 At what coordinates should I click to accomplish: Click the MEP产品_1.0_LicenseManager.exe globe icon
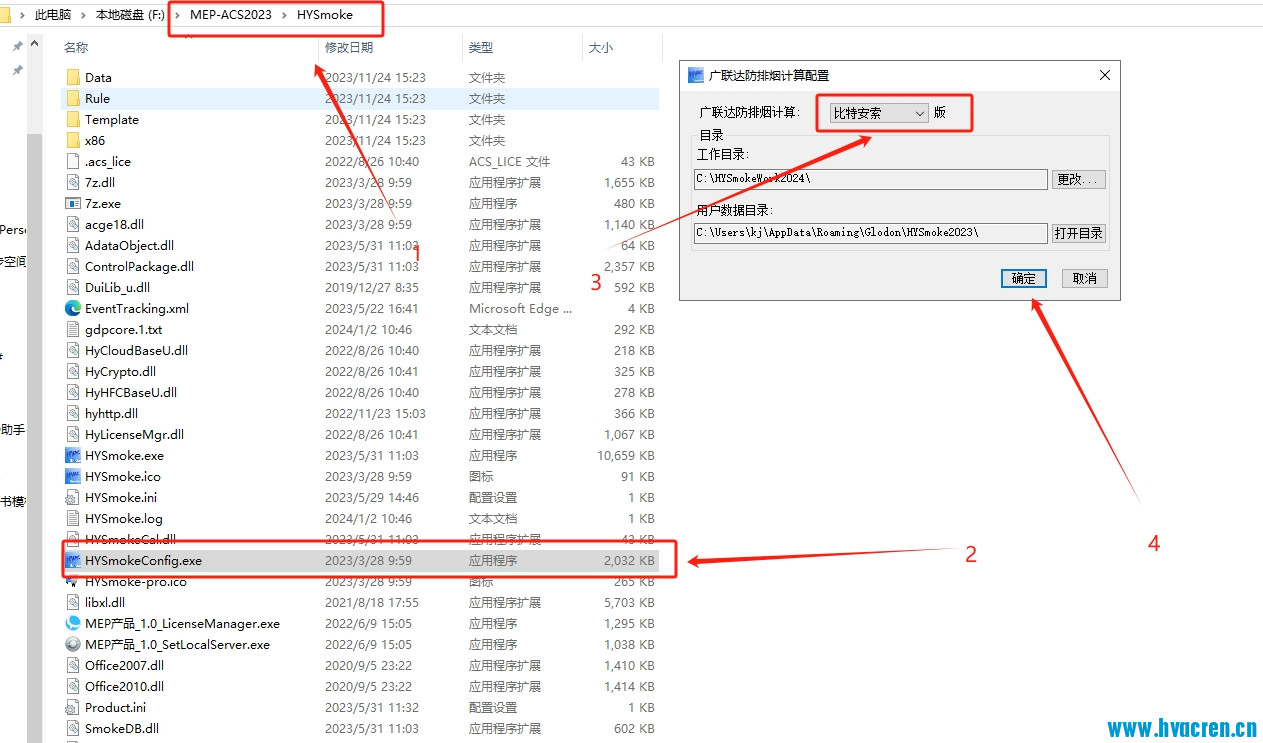click(x=73, y=623)
